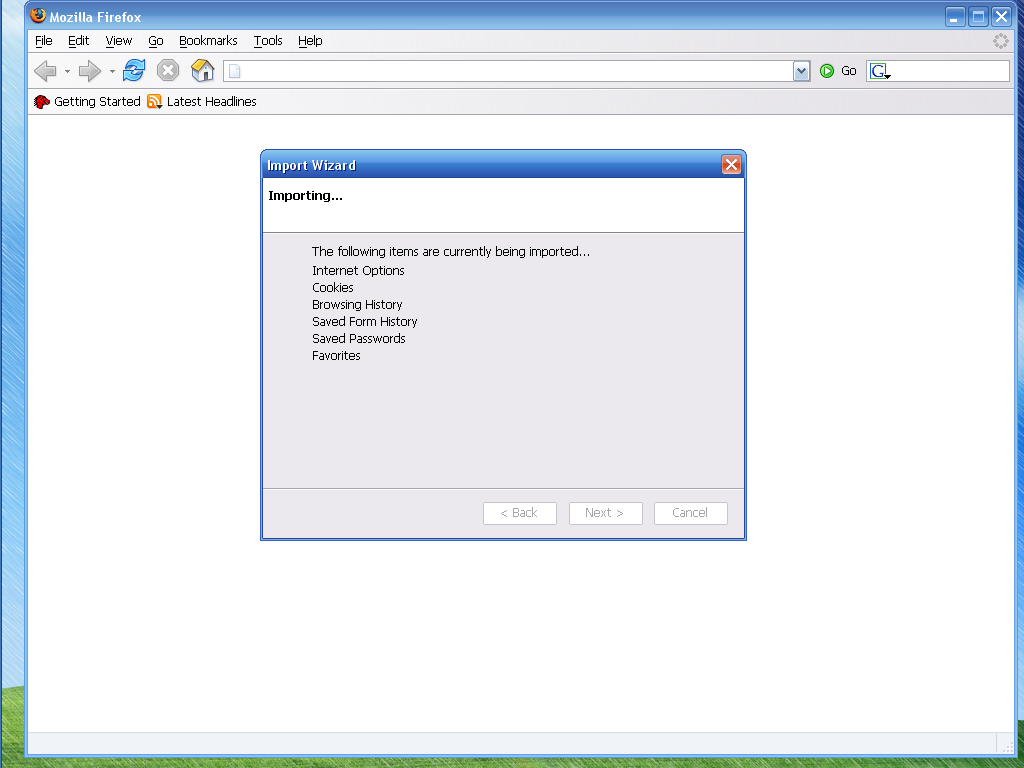Click the Mozilla Firefox title text
Image resolution: width=1024 pixels, height=768 pixels.
coord(95,17)
